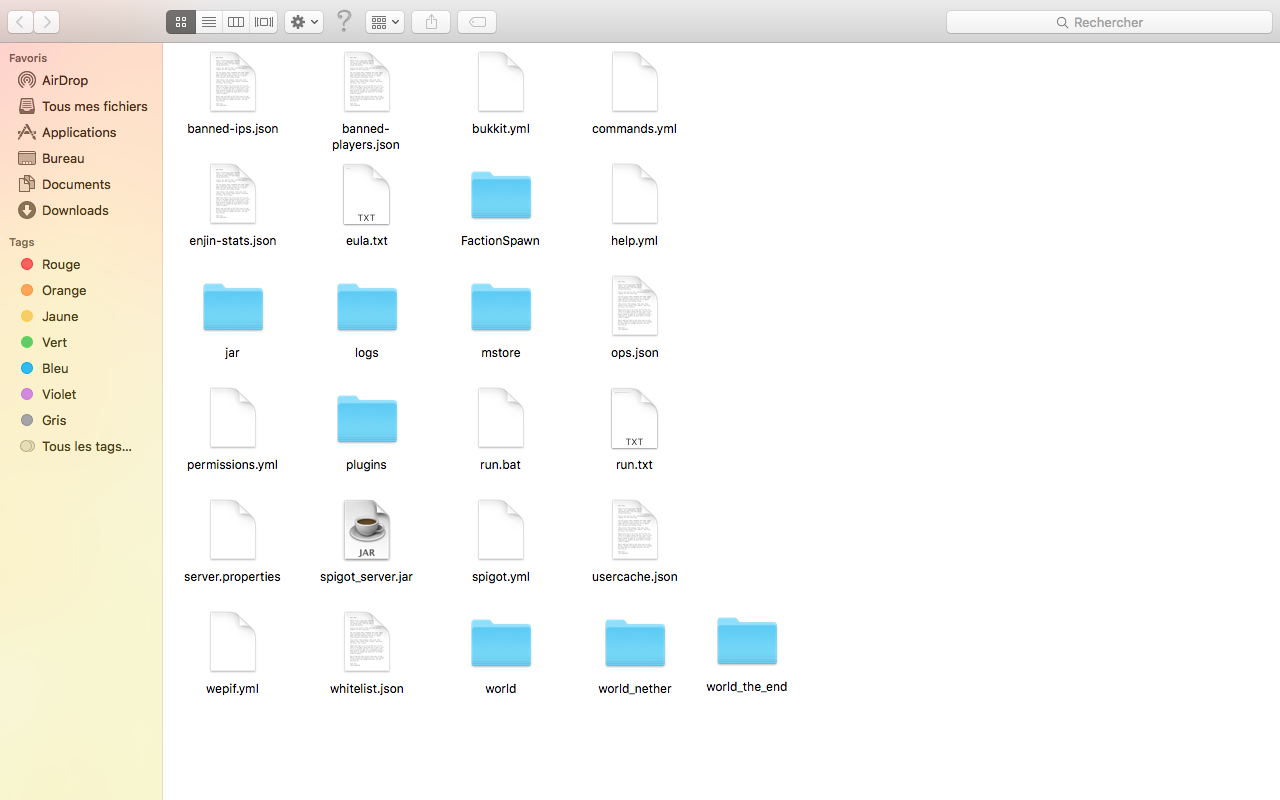Select the plugins folder icon
The width and height of the screenshot is (1280, 800).
pyautogui.click(x=367, y=419)
